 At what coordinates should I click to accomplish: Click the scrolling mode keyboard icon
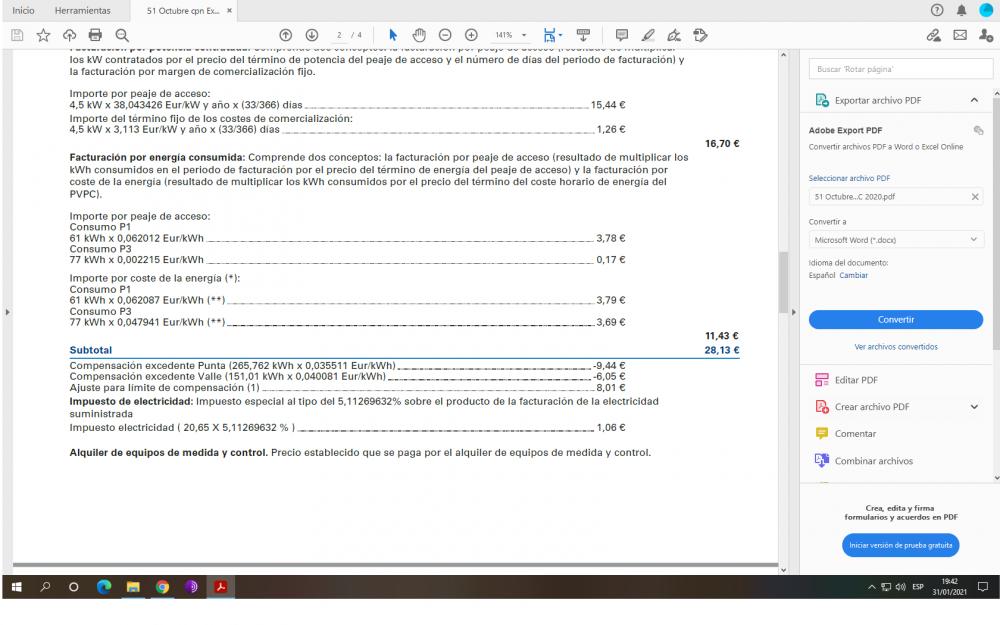pos(583,35)
